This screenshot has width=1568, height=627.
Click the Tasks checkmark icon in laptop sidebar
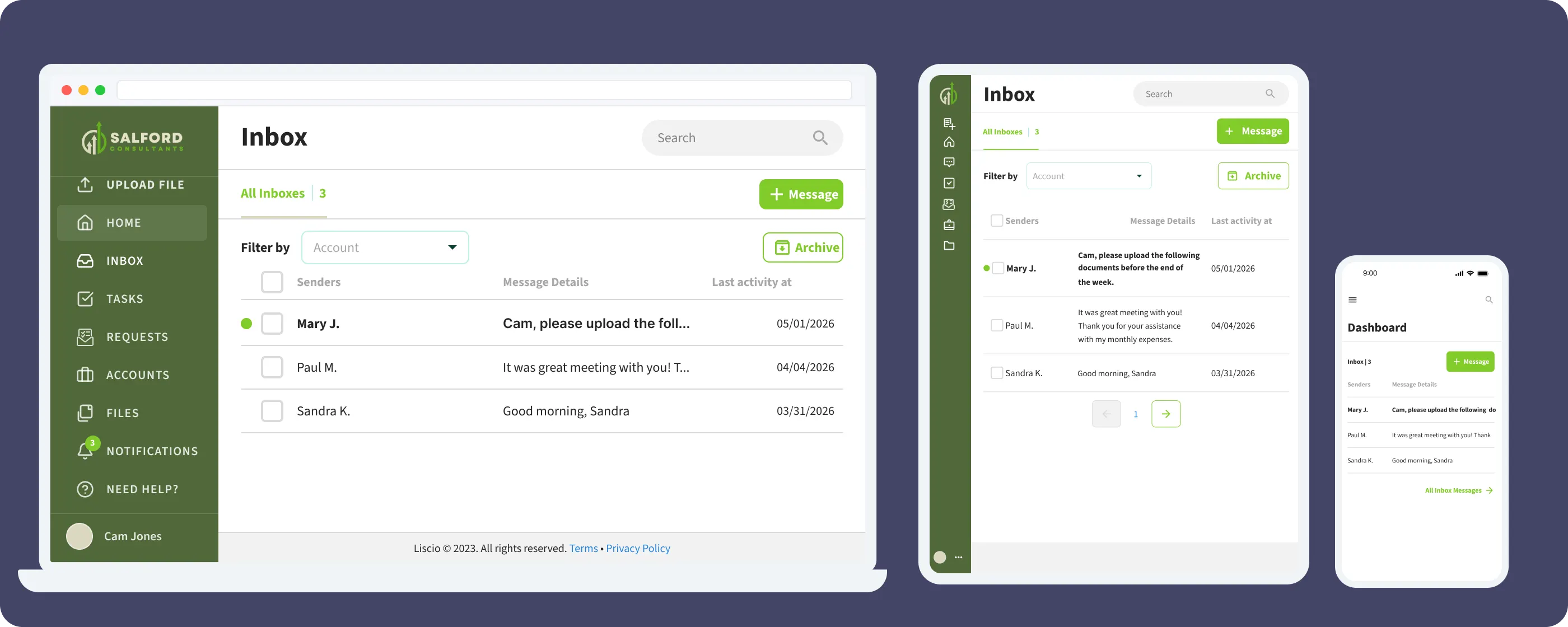click(85, 299)
